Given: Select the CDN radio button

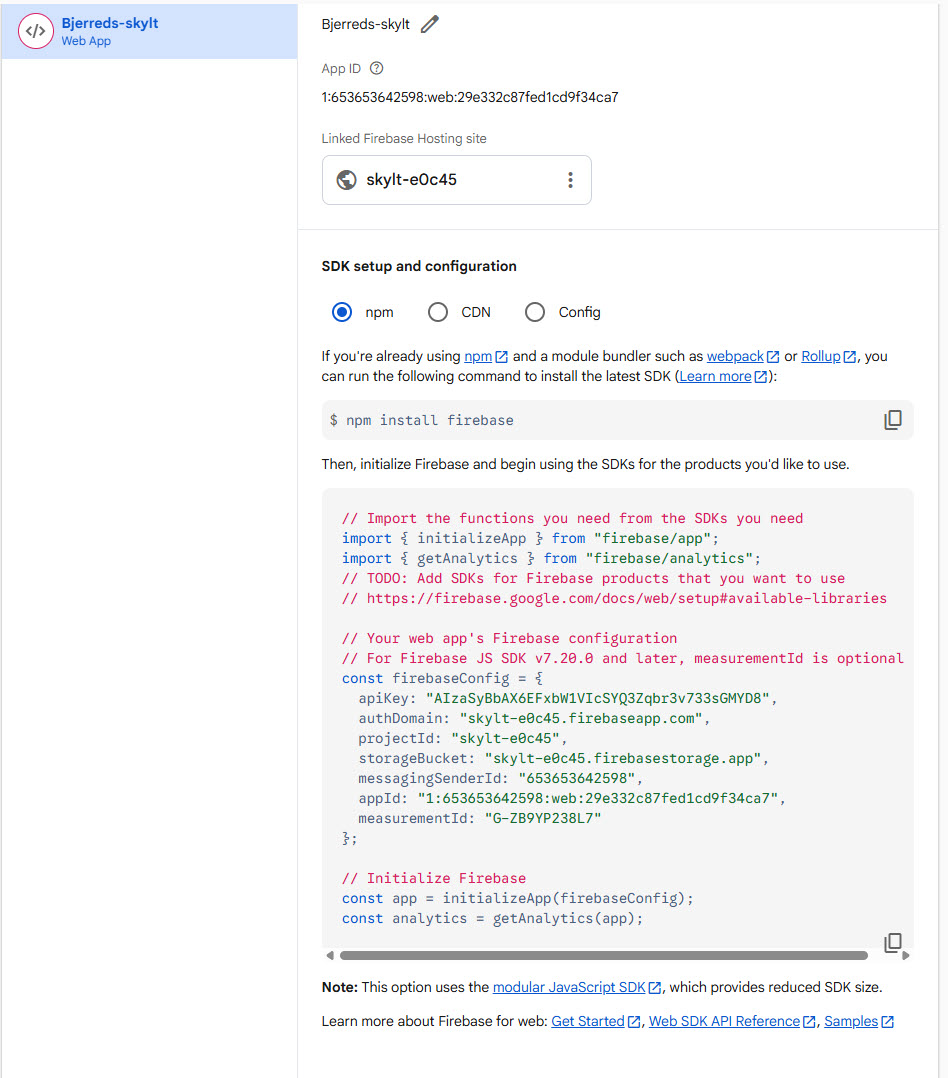Looking at the screenshot, I should pos(438,312).
